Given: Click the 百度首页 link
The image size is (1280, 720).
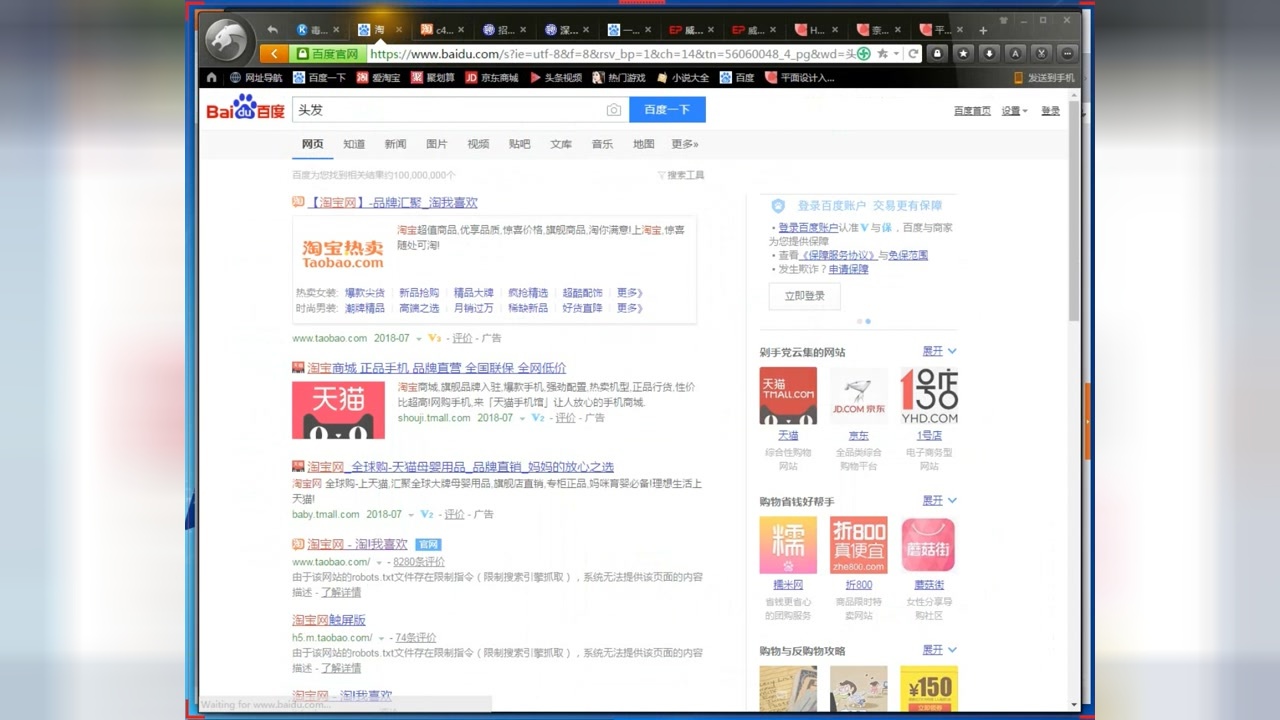Looking at the screenshot, I should pos(972,111).
